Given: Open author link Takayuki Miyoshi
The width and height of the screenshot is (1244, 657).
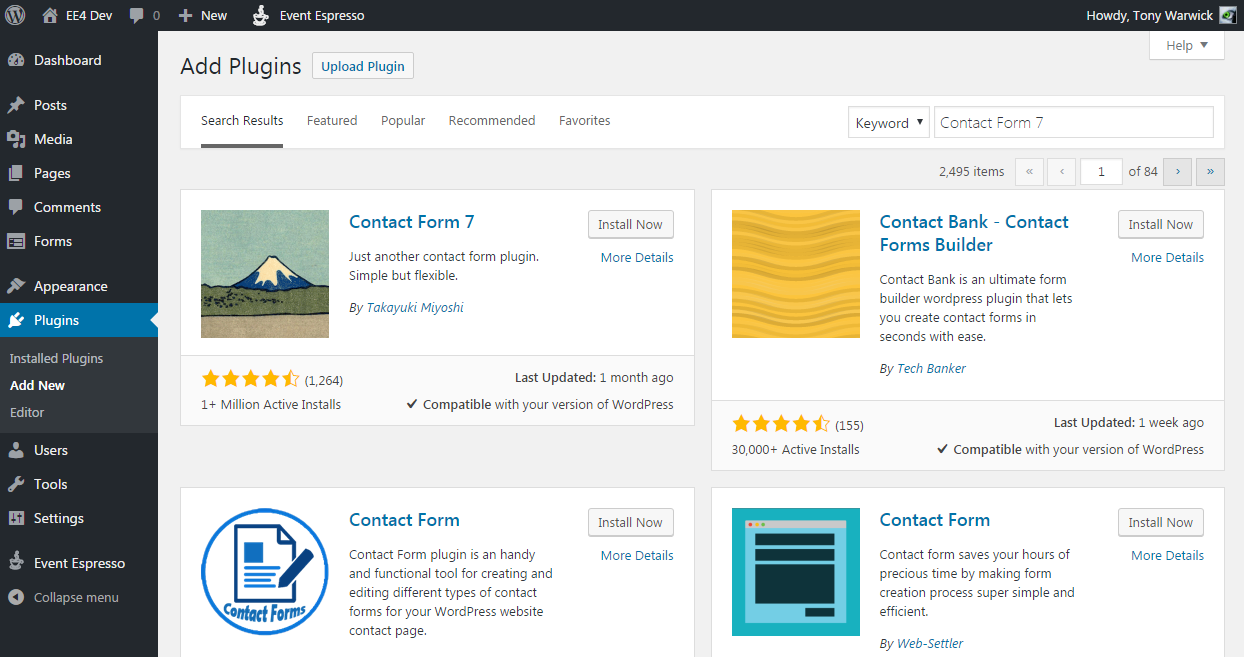Looking at the screenshot, I should point(415,308).
